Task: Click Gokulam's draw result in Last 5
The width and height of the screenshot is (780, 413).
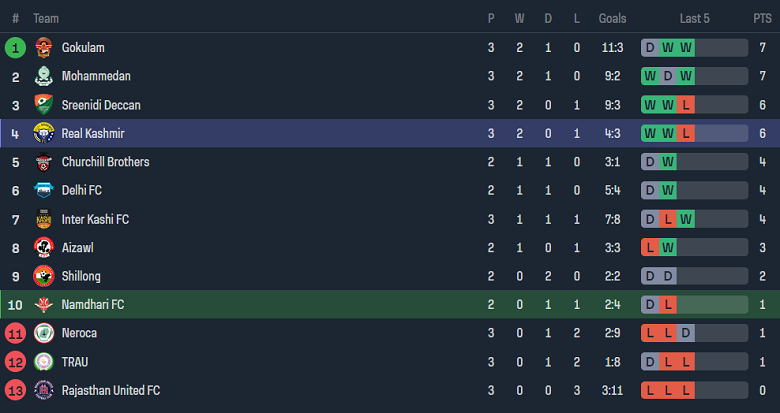Action: click(x=650, y=48)
